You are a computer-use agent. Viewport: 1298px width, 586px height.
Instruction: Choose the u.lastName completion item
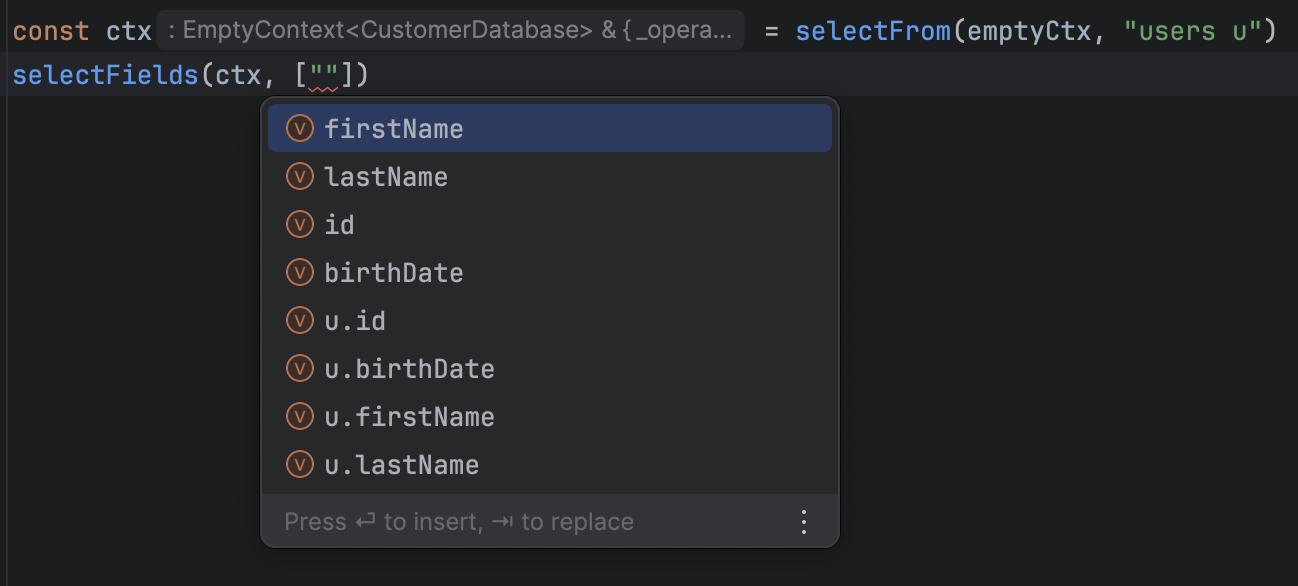[549, 465]
